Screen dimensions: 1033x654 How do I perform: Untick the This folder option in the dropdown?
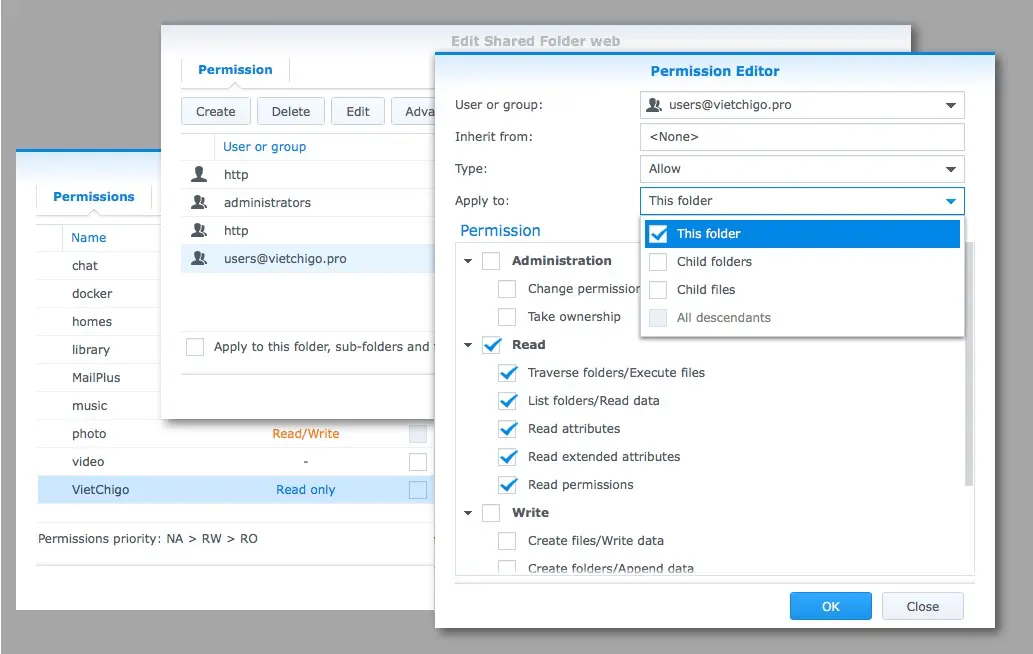pyautogui.click(x=658, y=234)
